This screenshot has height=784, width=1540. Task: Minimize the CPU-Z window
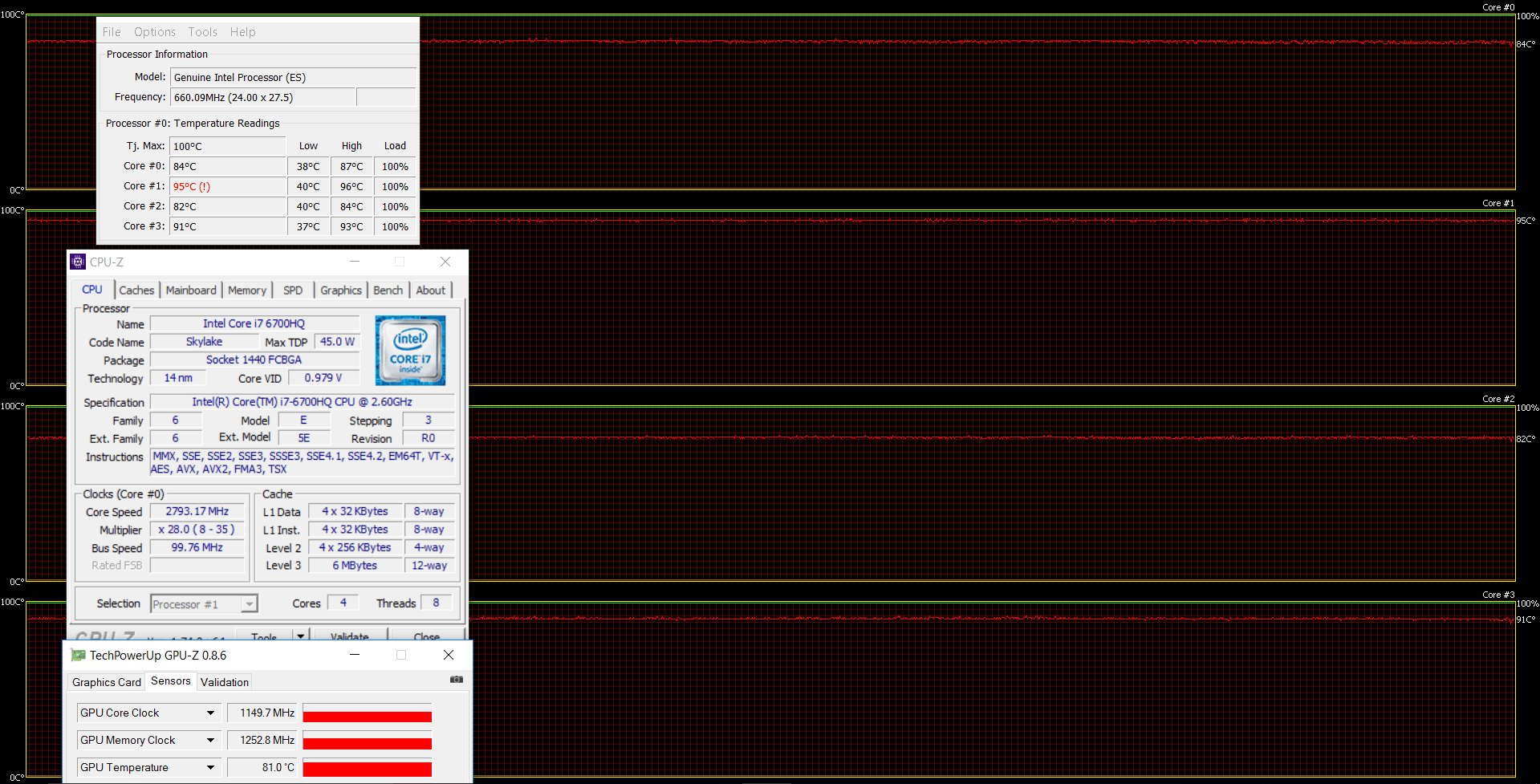[x=355, y=262]
